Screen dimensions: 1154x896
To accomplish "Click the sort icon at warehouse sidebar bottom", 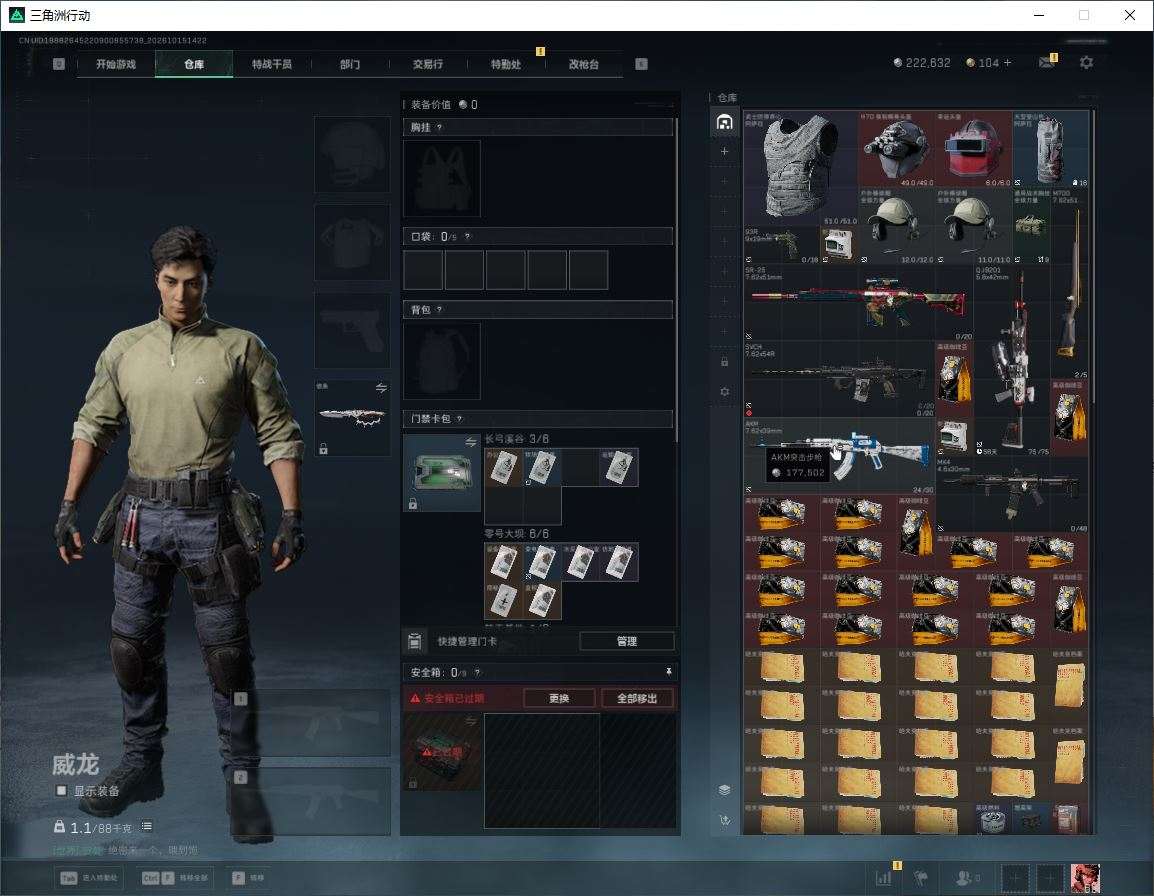I will click(x=724, y=820).
